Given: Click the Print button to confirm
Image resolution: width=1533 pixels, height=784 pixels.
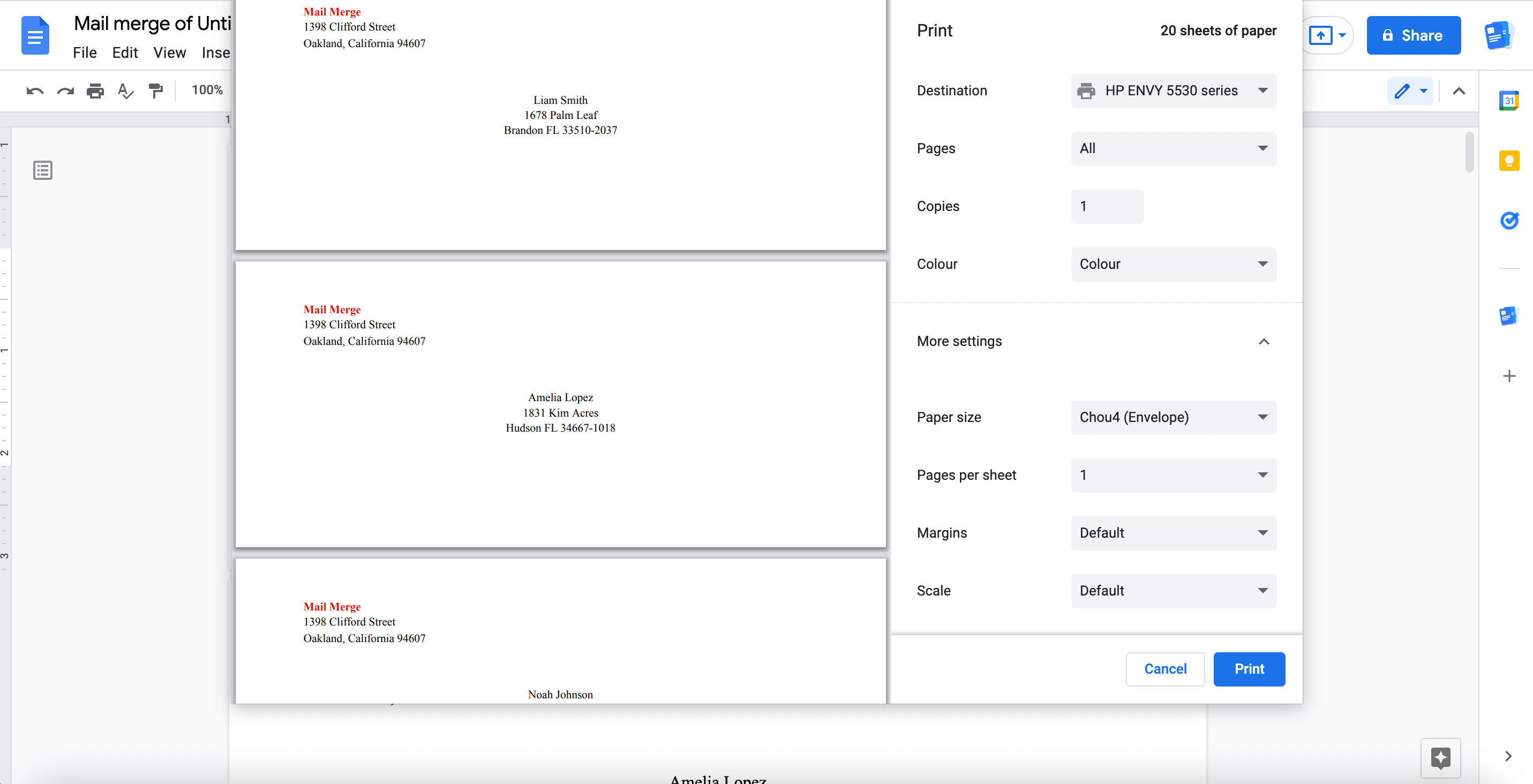Looking at the screenshot, I should tap(1250, 669).
